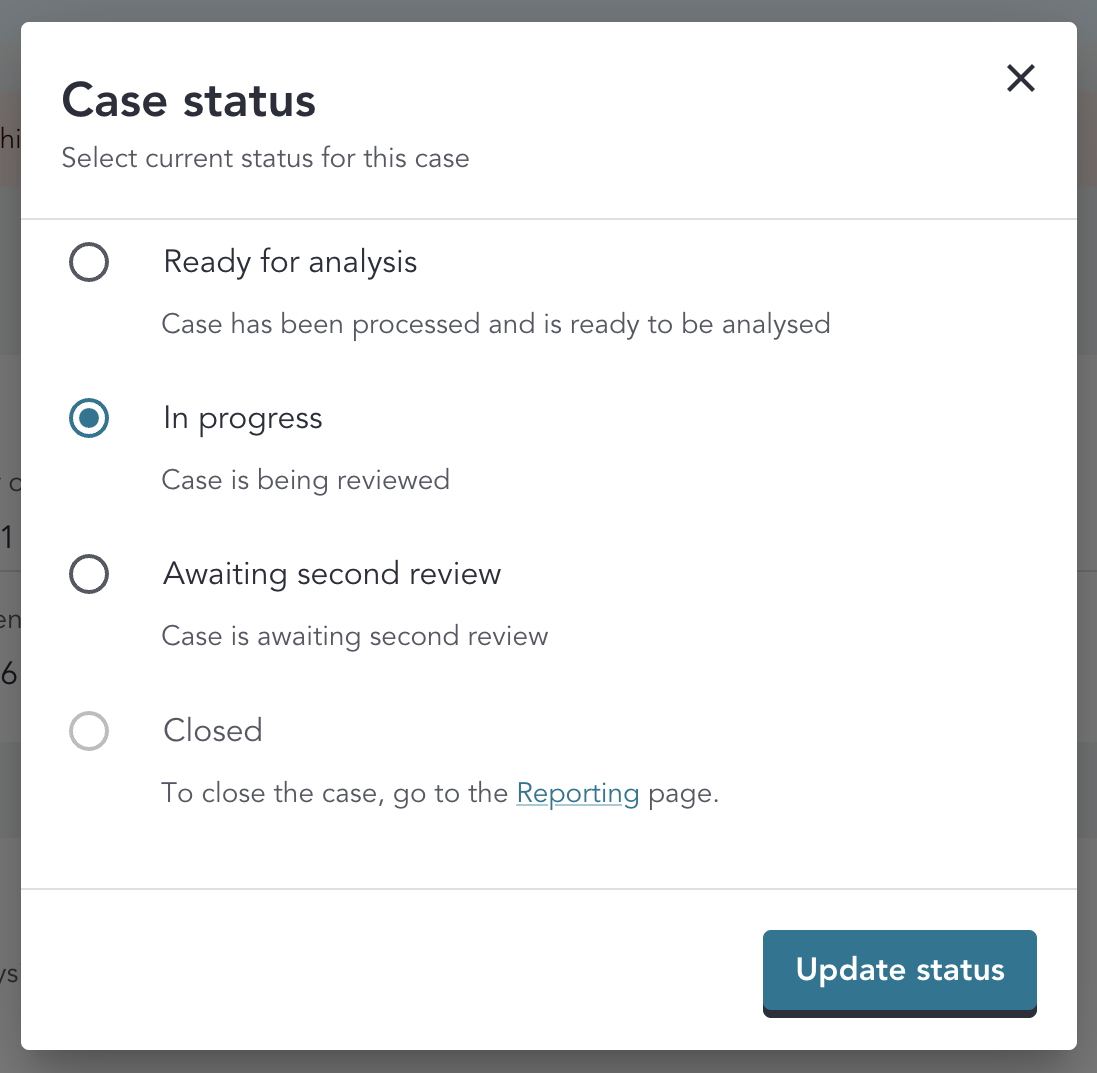Click the Awaiting second review label text

(x=331, y=574)
